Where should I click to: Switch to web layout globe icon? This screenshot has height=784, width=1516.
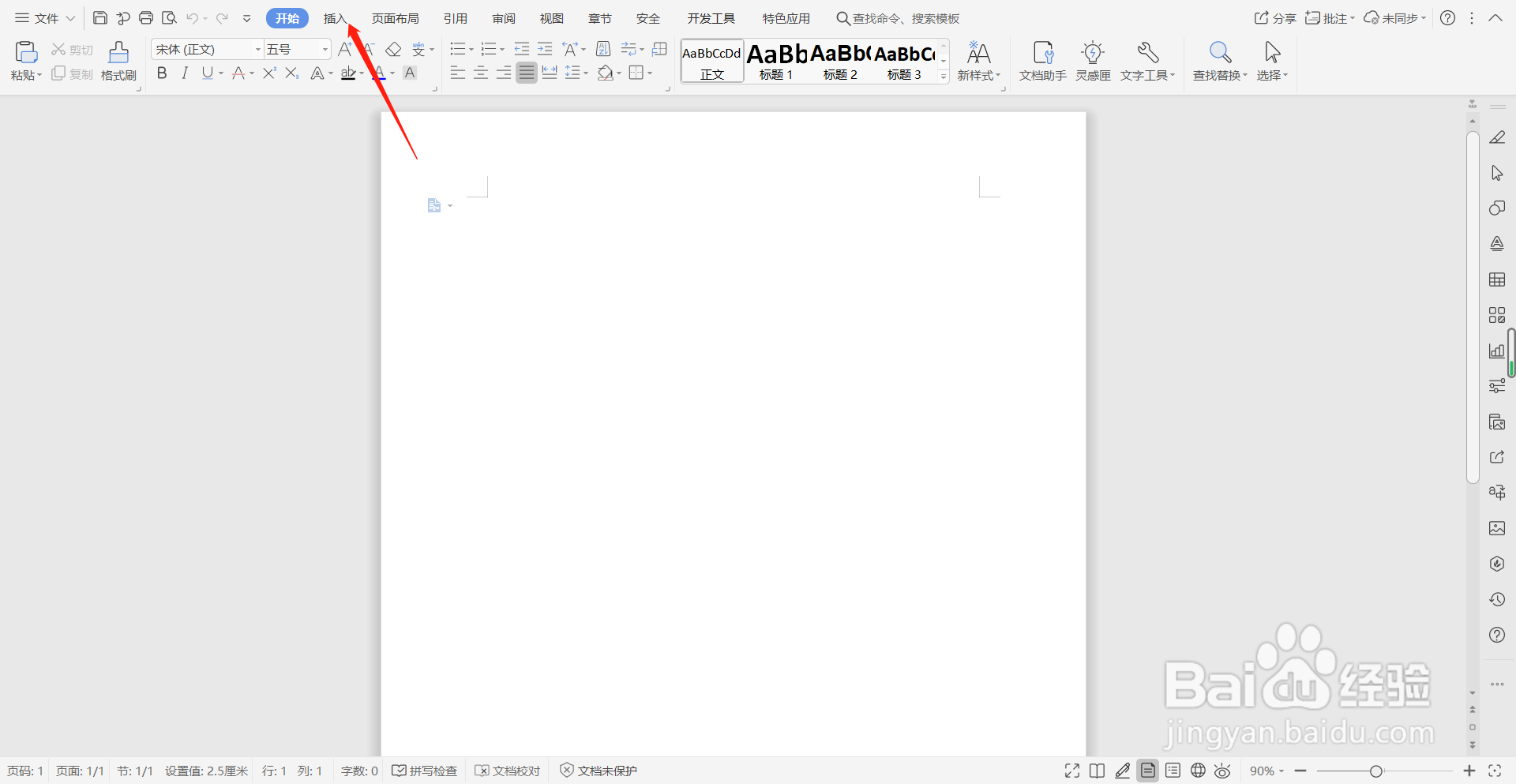click(1198, 771)
